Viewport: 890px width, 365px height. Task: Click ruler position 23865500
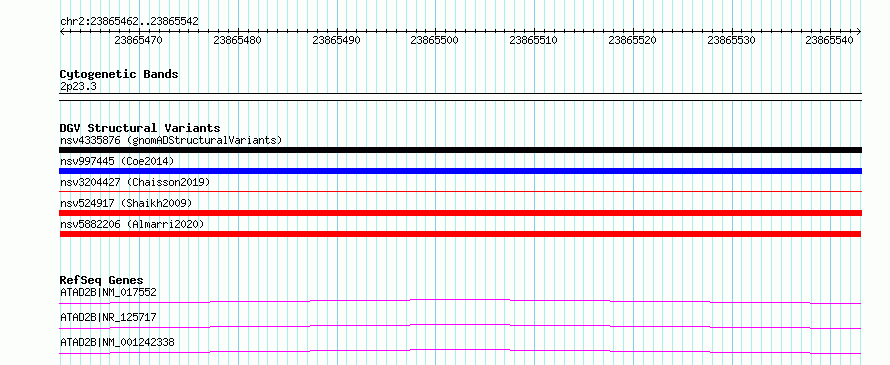[x=435, y=40]
